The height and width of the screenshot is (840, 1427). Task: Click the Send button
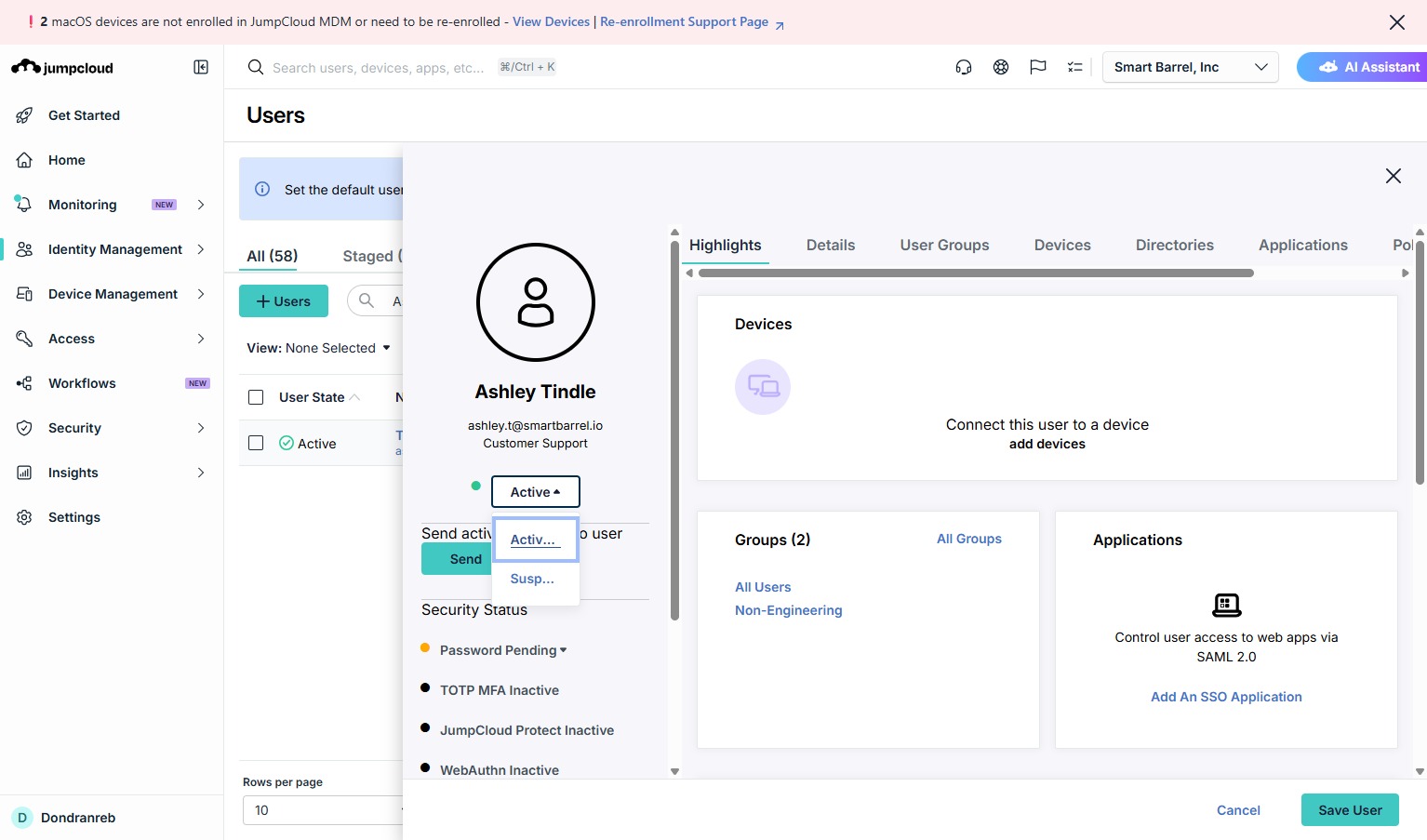point(457,559)
